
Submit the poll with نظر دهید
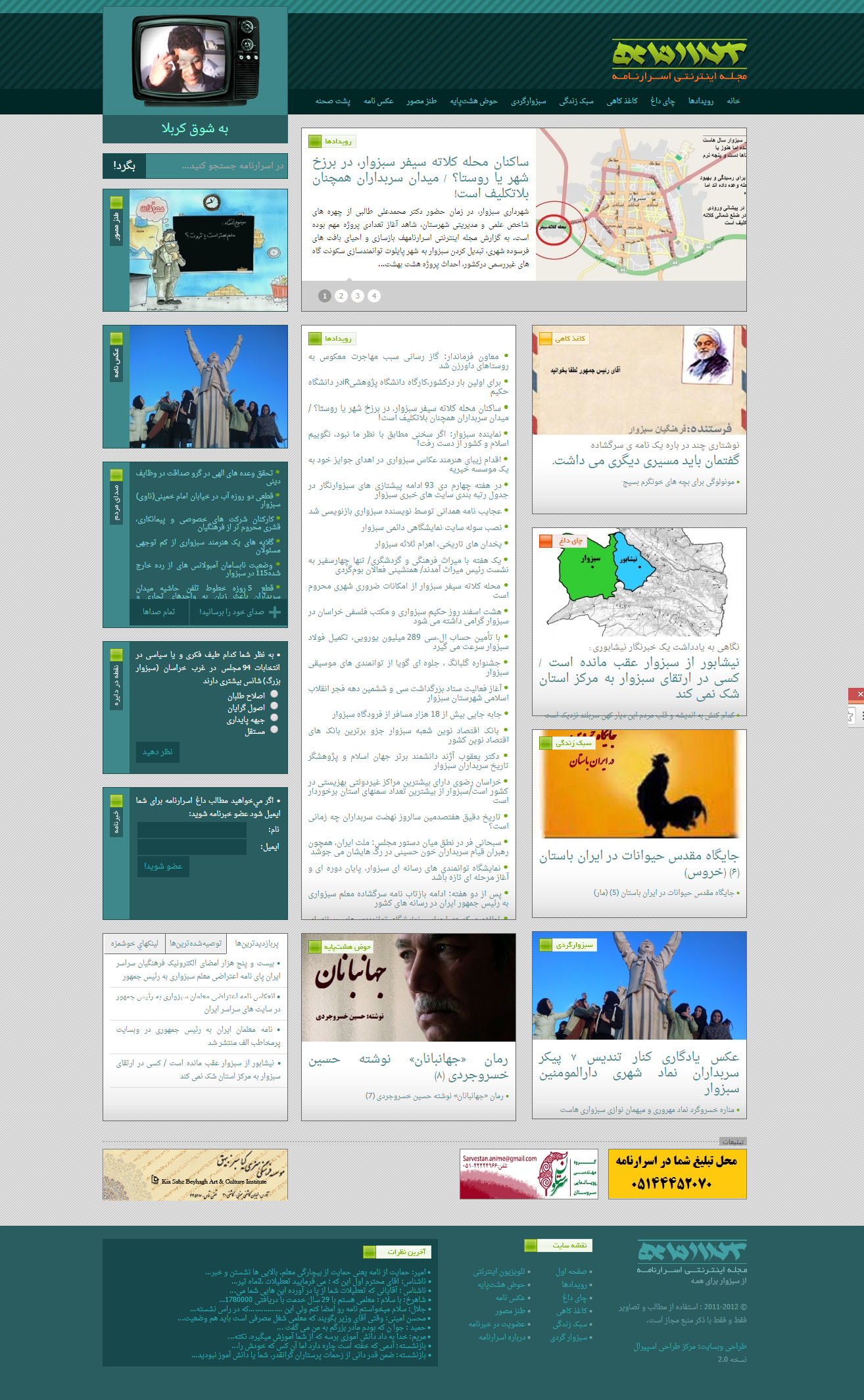[x=158, y=752]
